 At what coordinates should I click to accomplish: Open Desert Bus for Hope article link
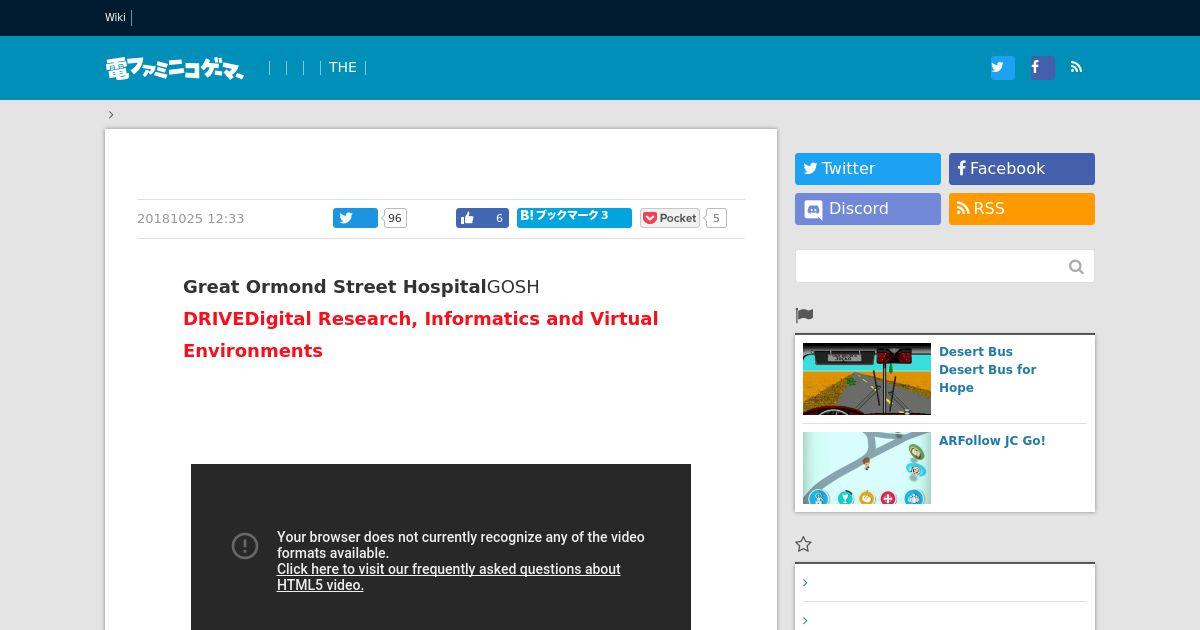tap(988, 370)
